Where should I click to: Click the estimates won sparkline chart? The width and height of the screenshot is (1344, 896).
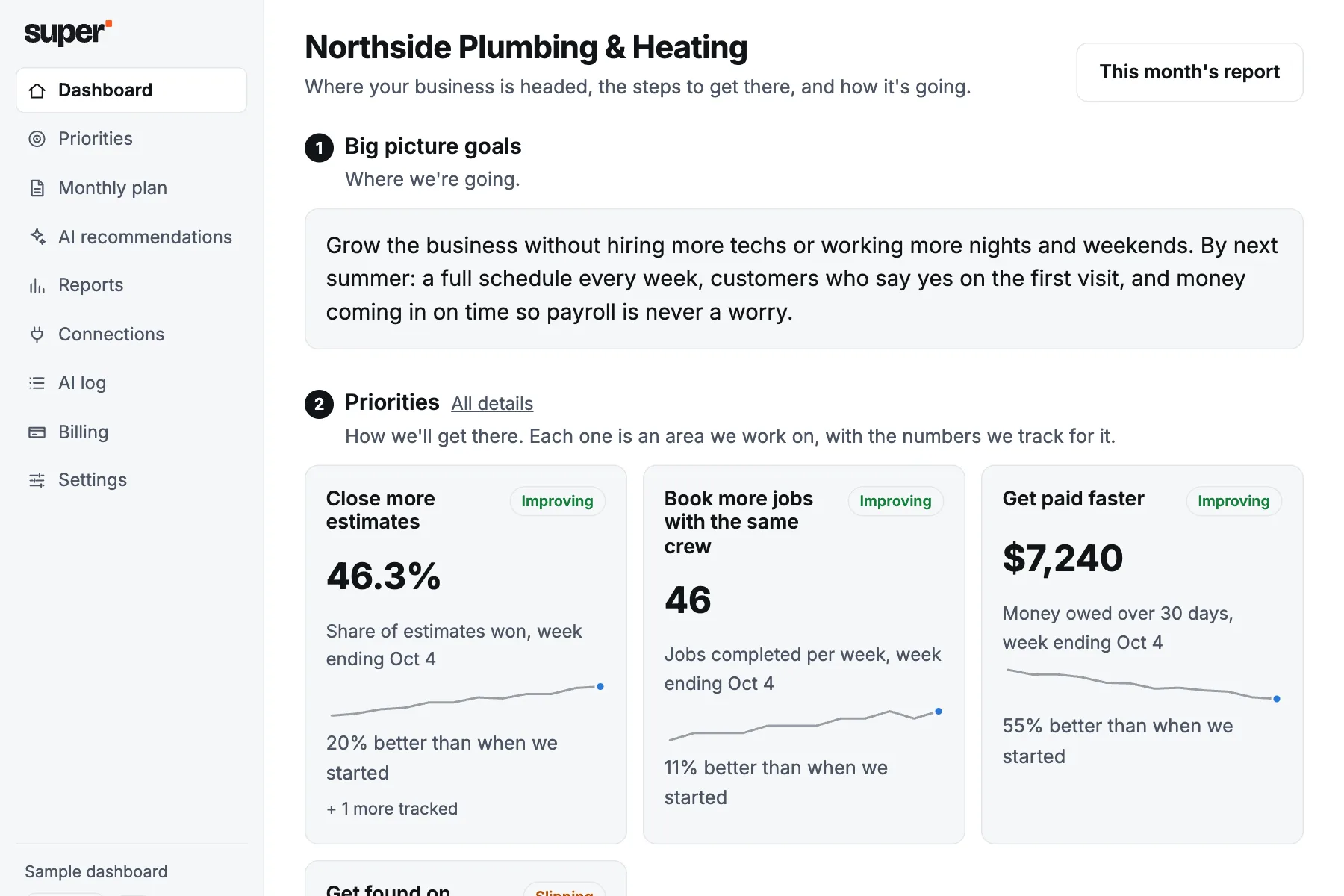[x=467, y=700]
